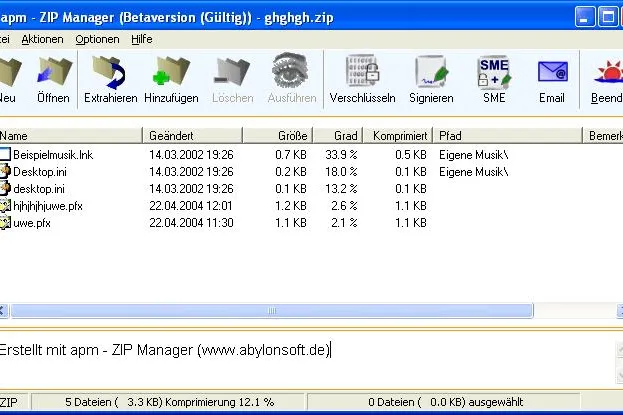The height and width of the screenshot is (415, 623).
Task: Sort by the Pfad column header
Action: pyautogui.click(x=508, y=136)
